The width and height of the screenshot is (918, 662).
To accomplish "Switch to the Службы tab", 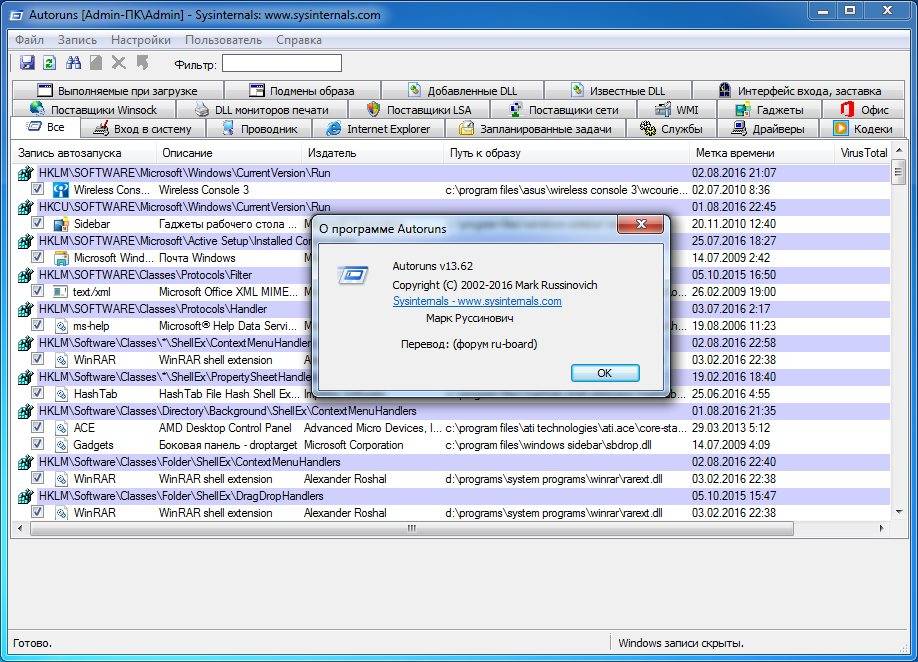I will 671,129.
